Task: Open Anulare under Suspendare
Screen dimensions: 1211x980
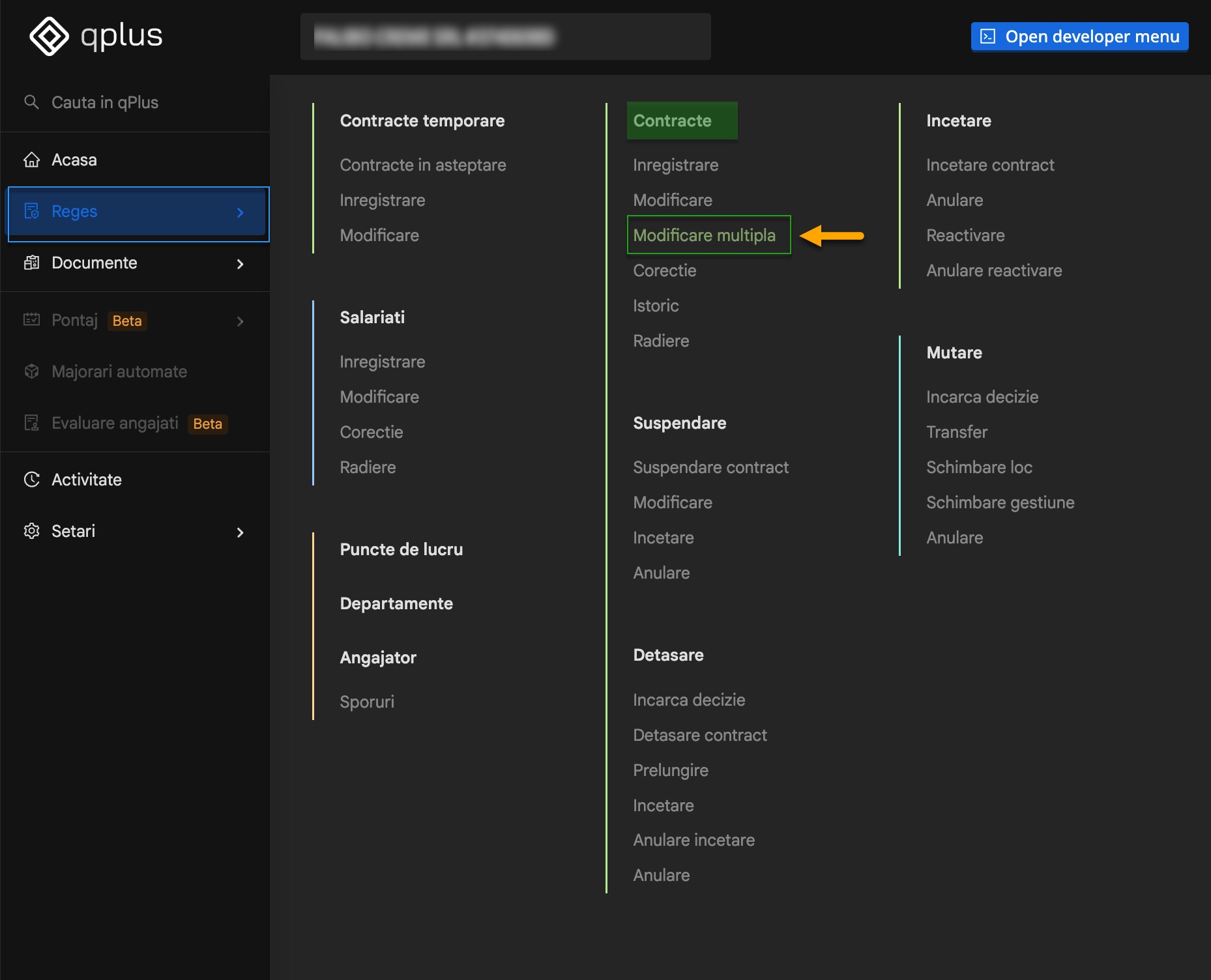Action: click(x=662, y=573)
